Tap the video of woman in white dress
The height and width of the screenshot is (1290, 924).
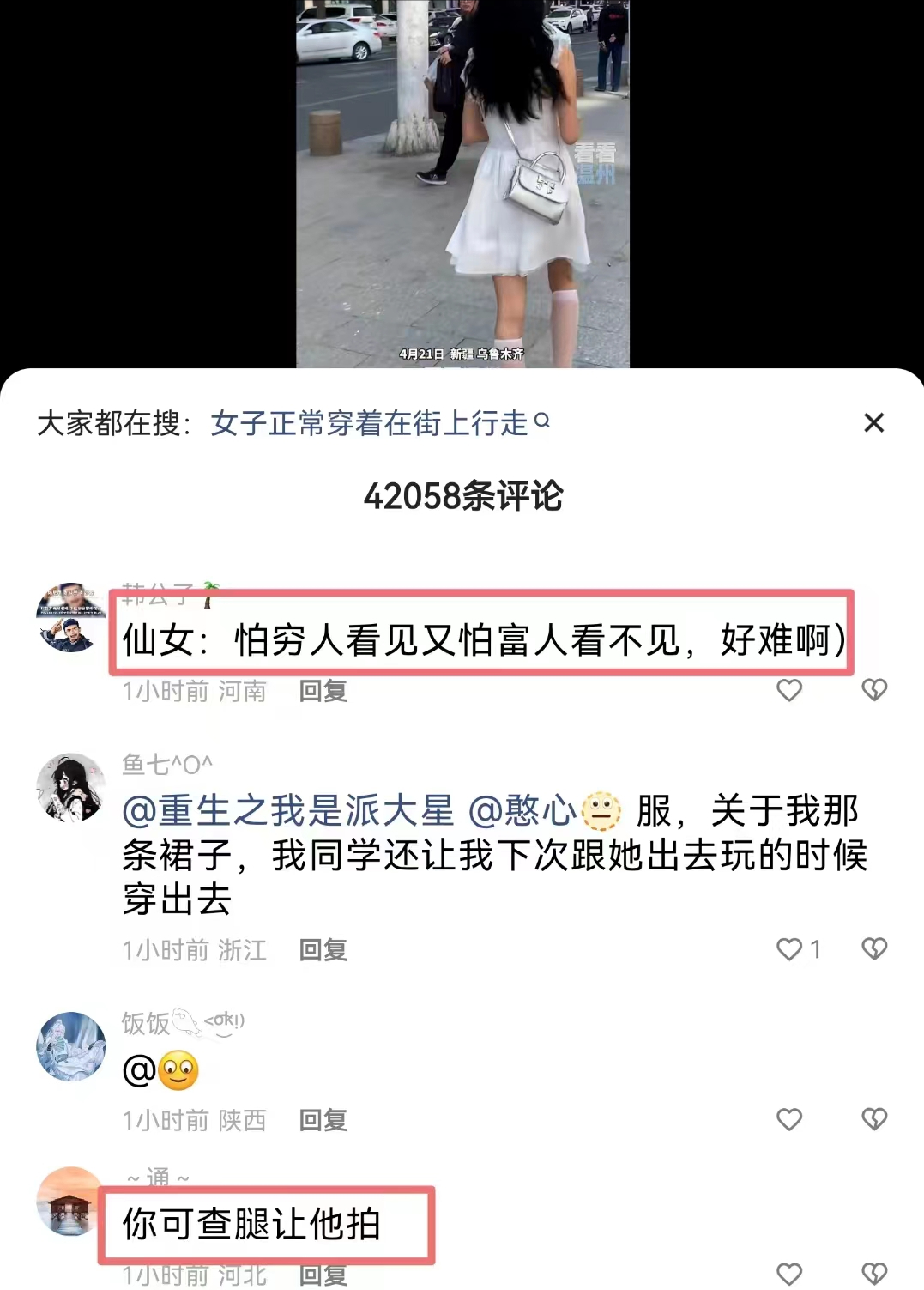click(462, 184)
